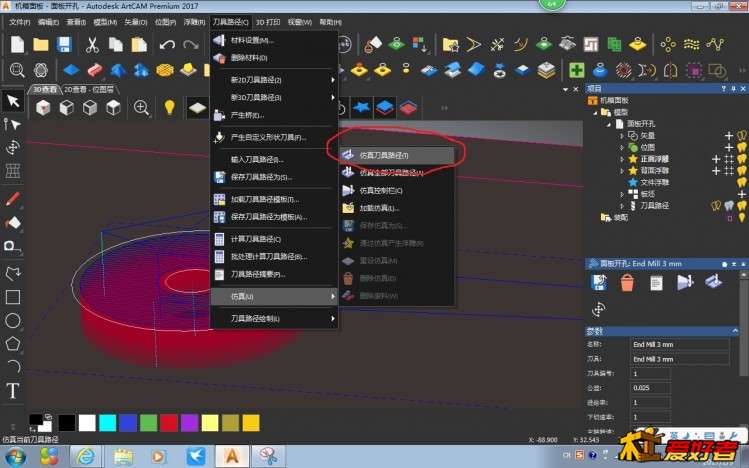
Task: Select the Arc tool in left toolbox
Action: click(13, 366)
